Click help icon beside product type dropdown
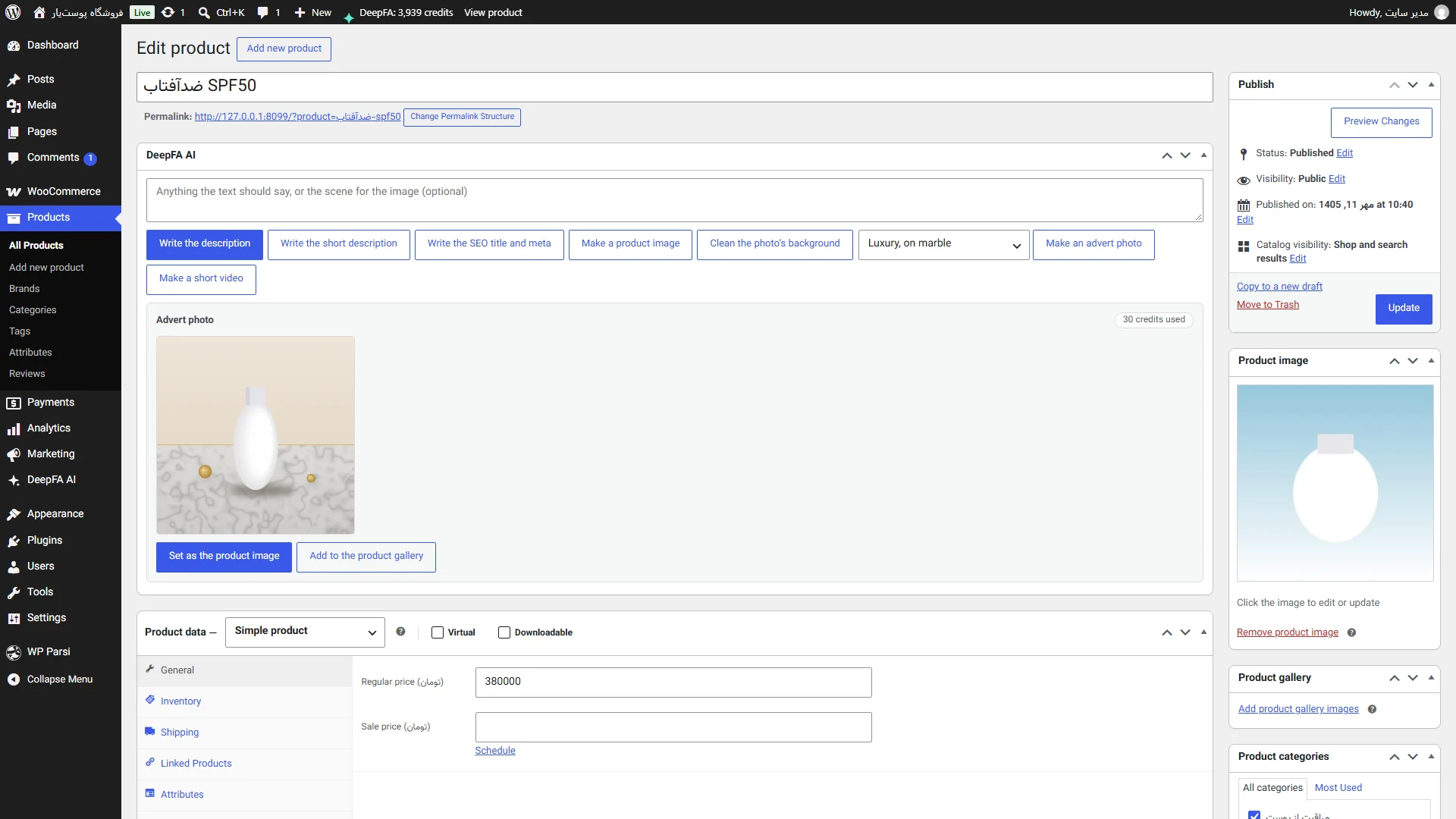The width and height of the screenshot is (1456, 819). click(400, 632)
